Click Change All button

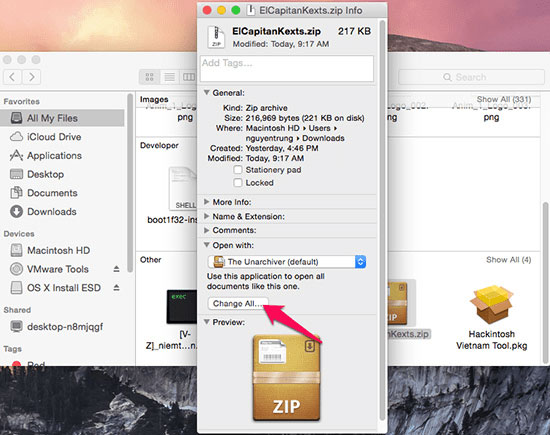pos(238,303)
